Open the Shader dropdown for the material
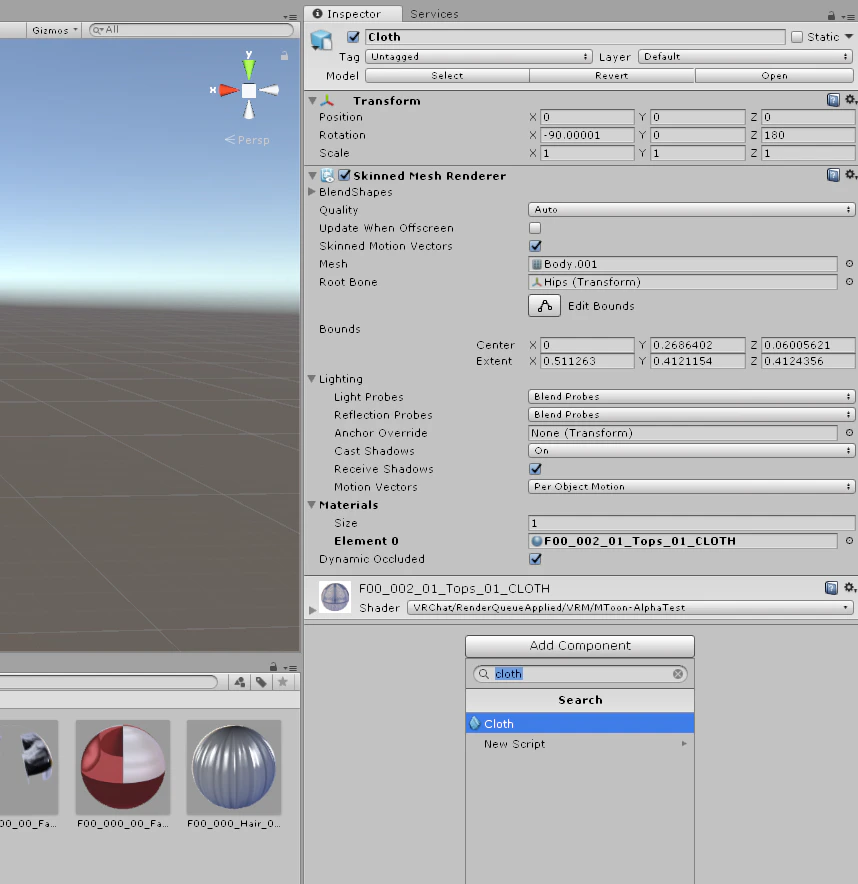 (x=630, y=607)
